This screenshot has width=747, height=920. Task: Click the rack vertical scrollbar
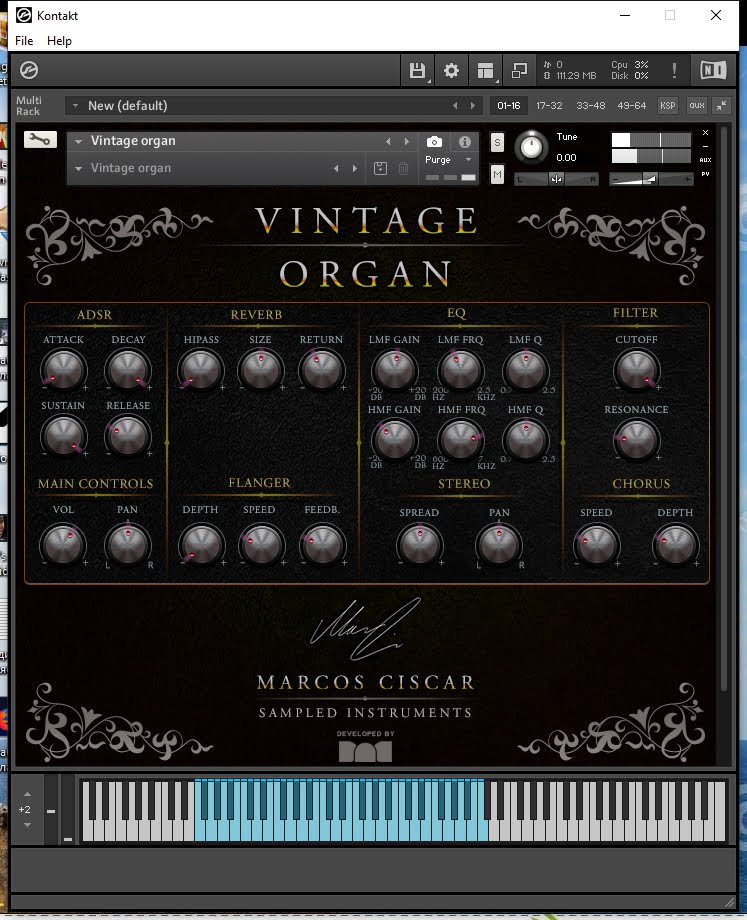(x=724, y=411)
